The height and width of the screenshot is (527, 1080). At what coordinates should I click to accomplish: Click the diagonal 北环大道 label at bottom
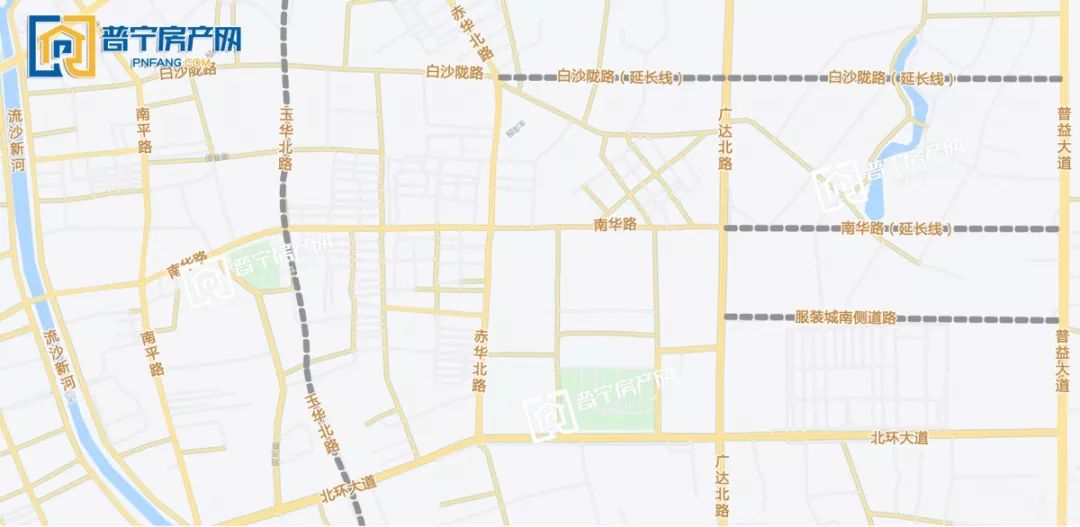(349, 488)
